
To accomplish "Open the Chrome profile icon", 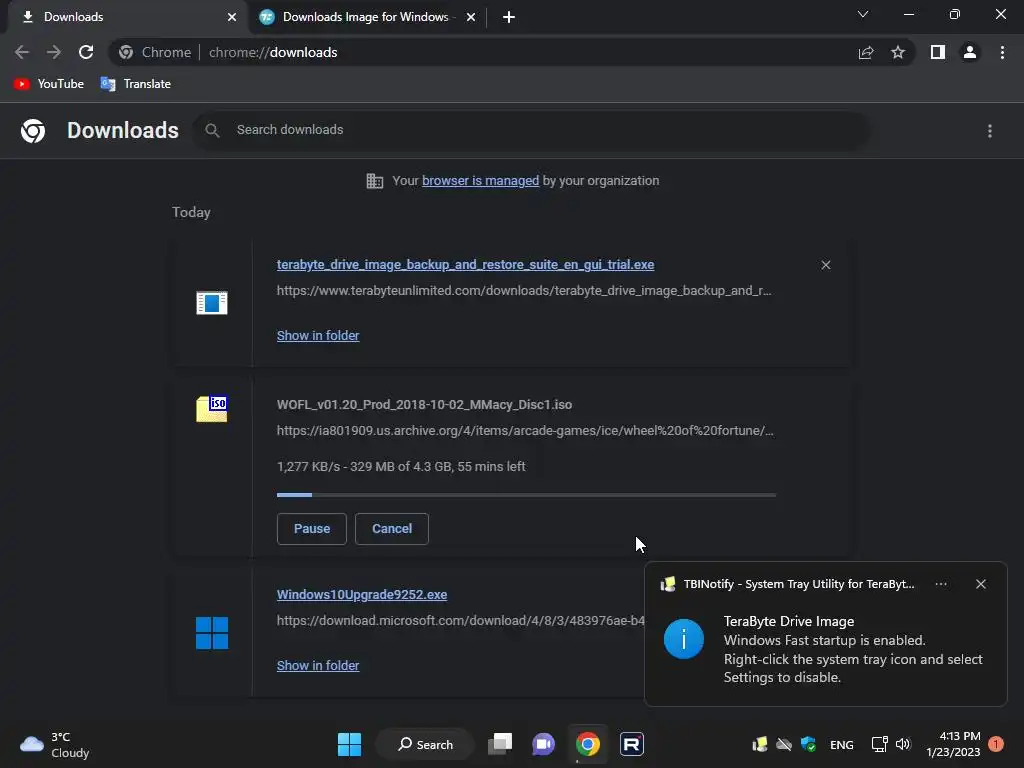I will point(970,52).
